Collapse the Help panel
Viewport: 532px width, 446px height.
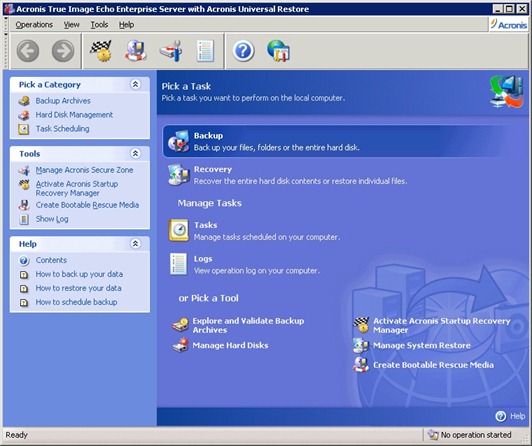pyautogui.click(x=135, y=244)
